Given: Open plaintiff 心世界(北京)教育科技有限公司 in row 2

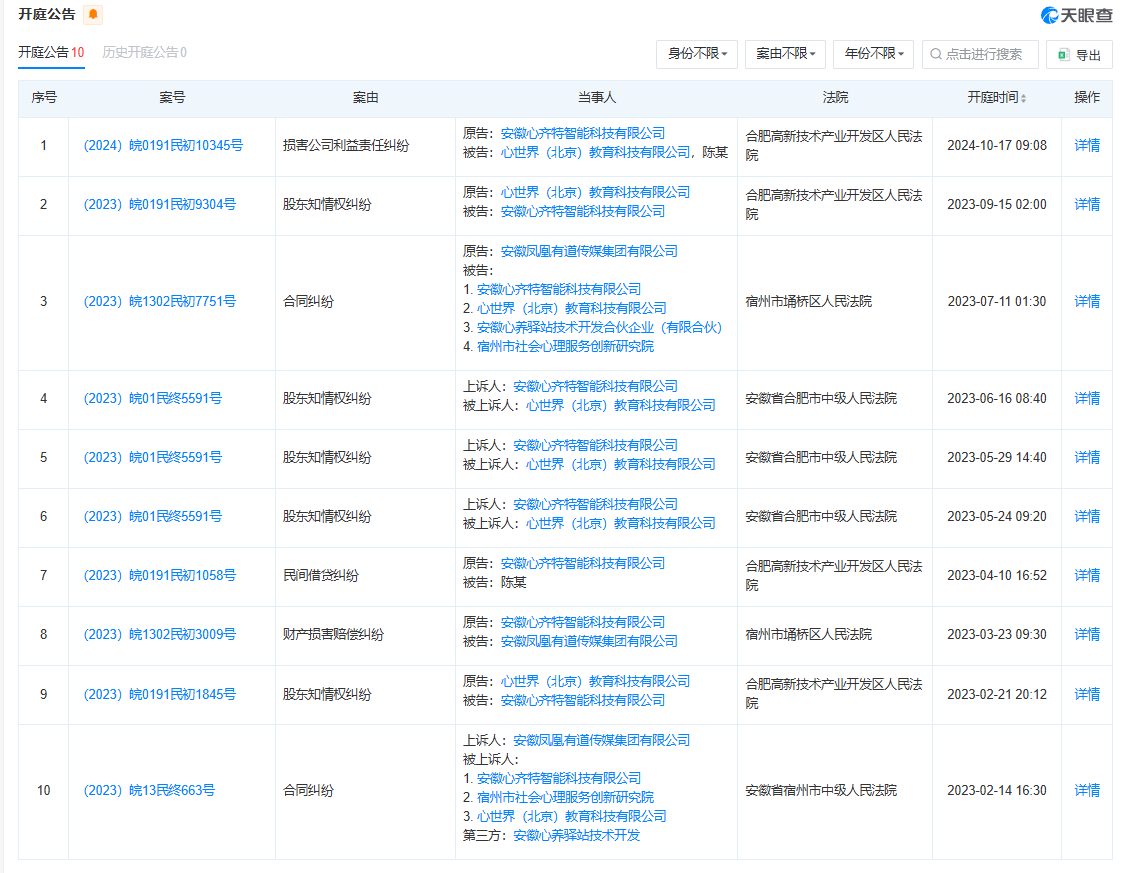Looking at the screenshot, I should tap(595, 192).
